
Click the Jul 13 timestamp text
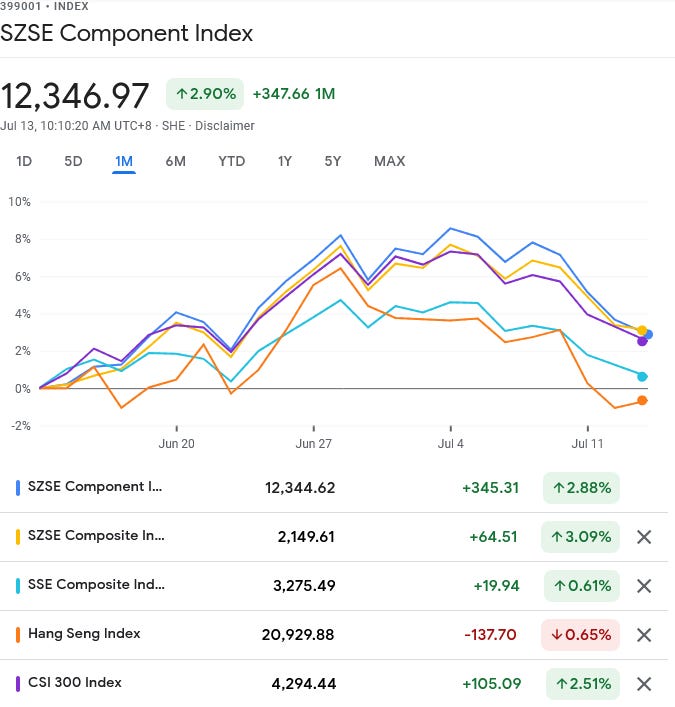pyautogui.click(x=76, y=126)
